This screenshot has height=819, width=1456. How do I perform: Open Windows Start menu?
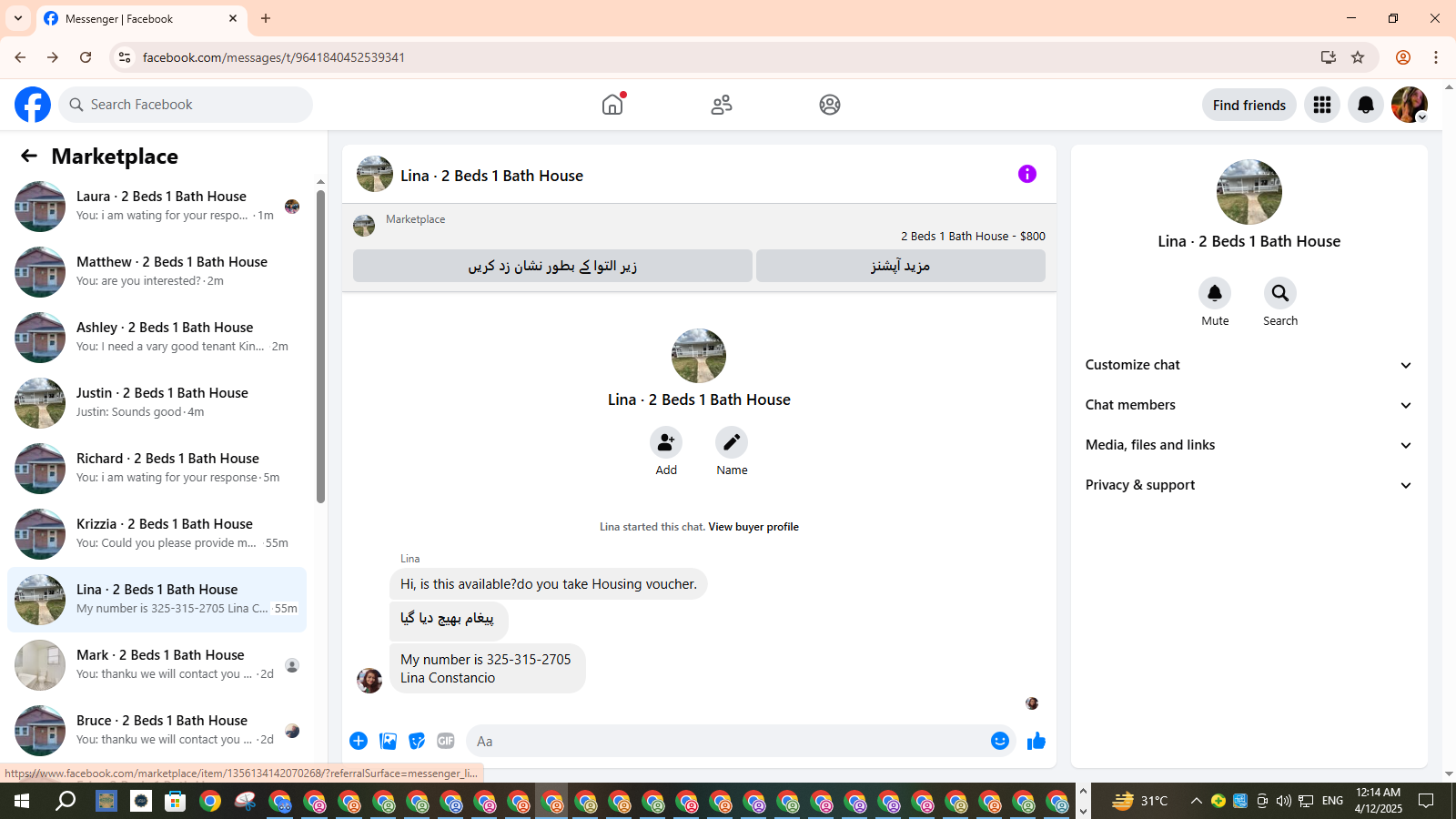pyautogui.click(x=22, y=801)
